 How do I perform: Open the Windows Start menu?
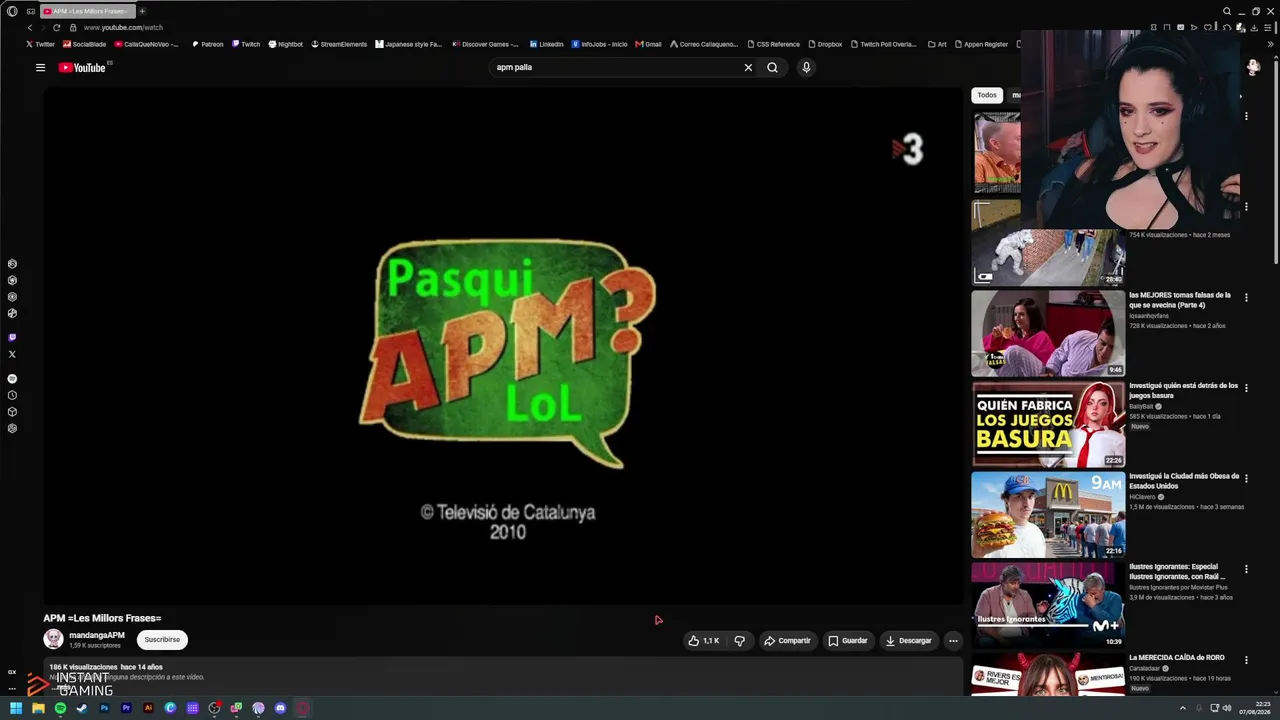click(16, 708)
